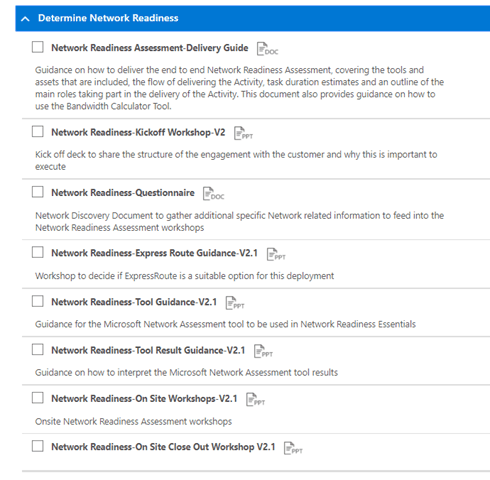Open PPT icon beside Kickoff Workshop-V2
Viewport: 490px width, 480px height.
pos(243,133)
